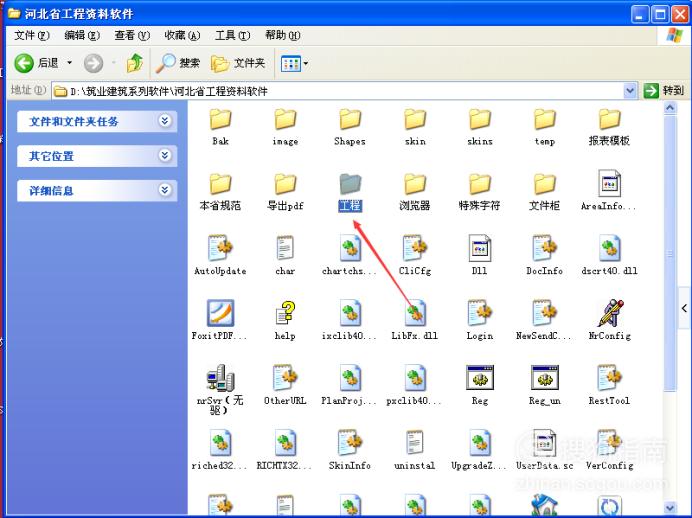Click the forward navigation button
The height and width of the screenshot is (518, 692).
tap(94, 63)
